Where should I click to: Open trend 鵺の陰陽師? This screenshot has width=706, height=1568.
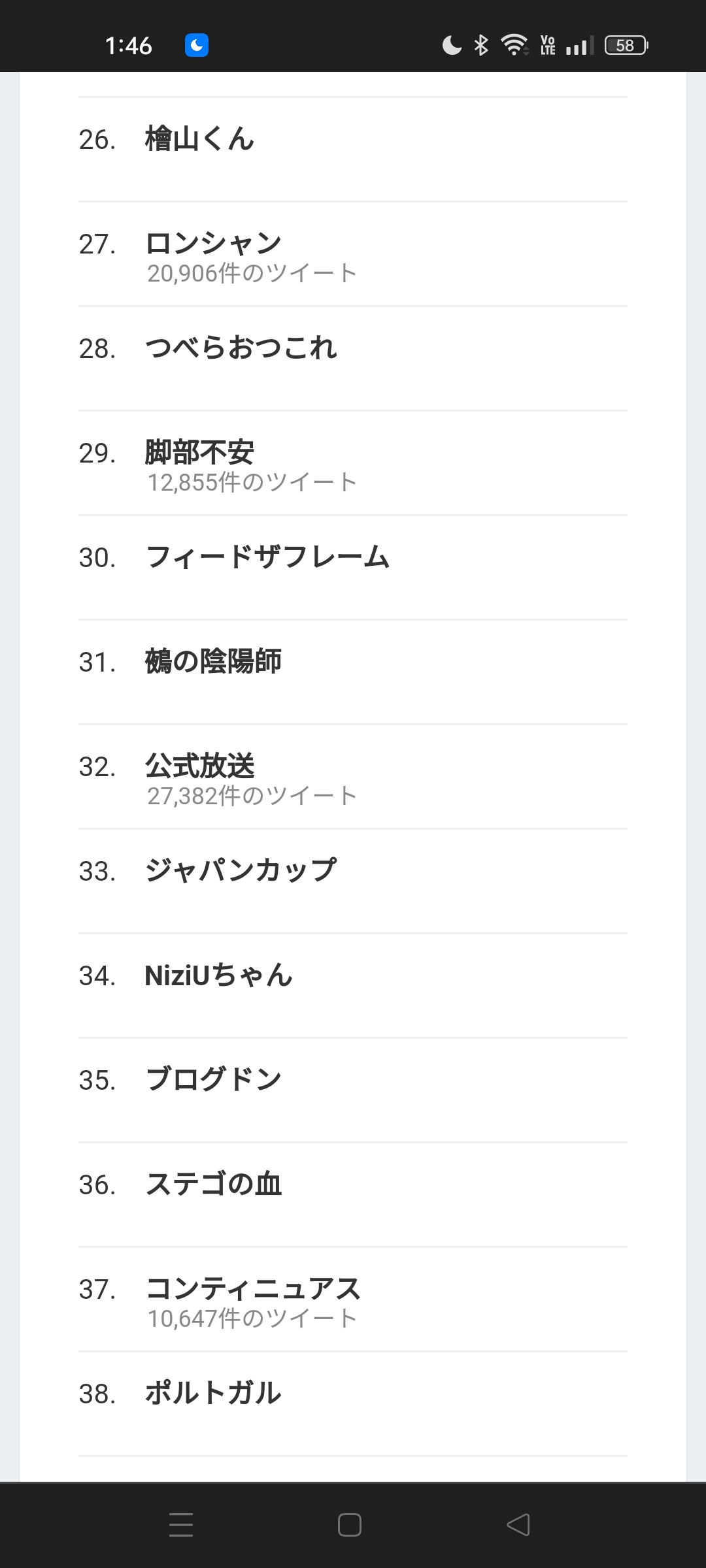coord(213,662)
